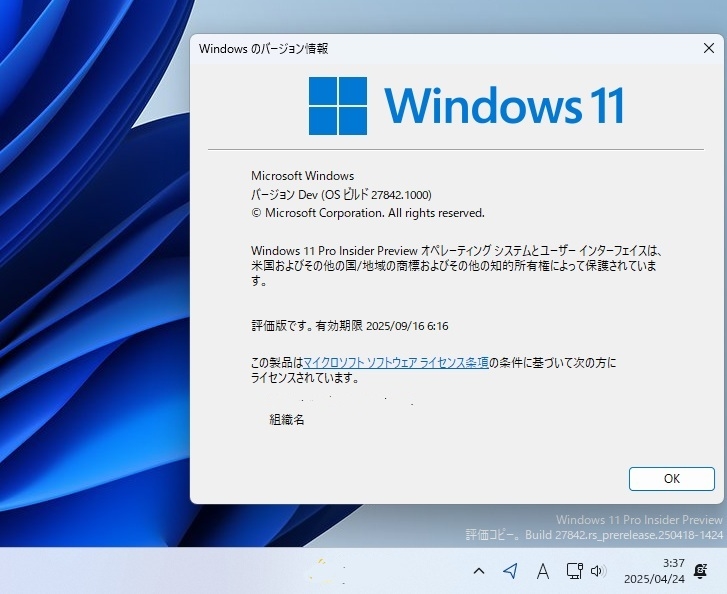Show hidden system tray icons chevron
The height and width of the screenshot is (594, 727).
point(479,571)
